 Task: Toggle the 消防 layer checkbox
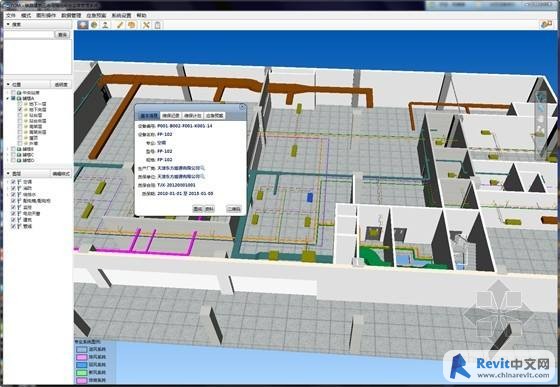tap(14, 189)
